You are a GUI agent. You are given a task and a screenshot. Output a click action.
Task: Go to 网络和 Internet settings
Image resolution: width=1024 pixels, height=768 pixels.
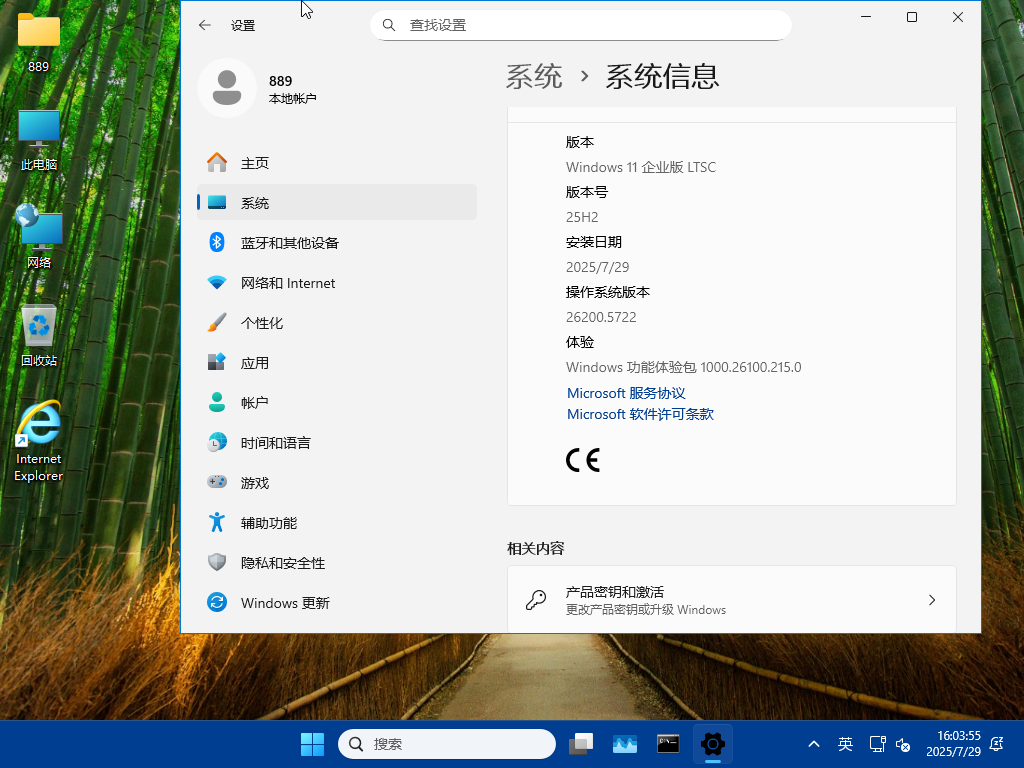point(337,283)
